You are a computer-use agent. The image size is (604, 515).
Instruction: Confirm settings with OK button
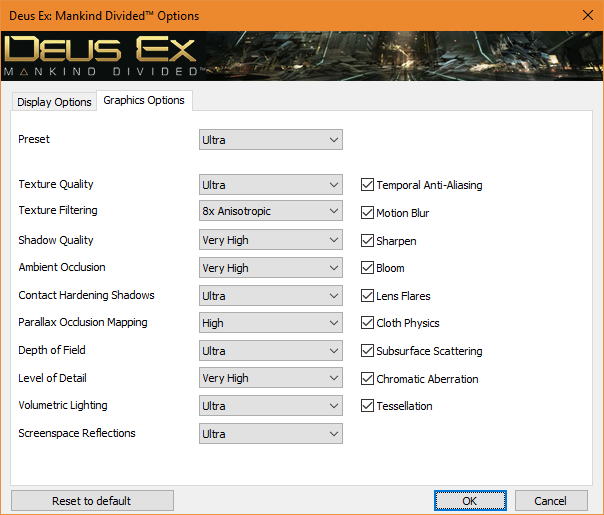(x=470, y=501)
